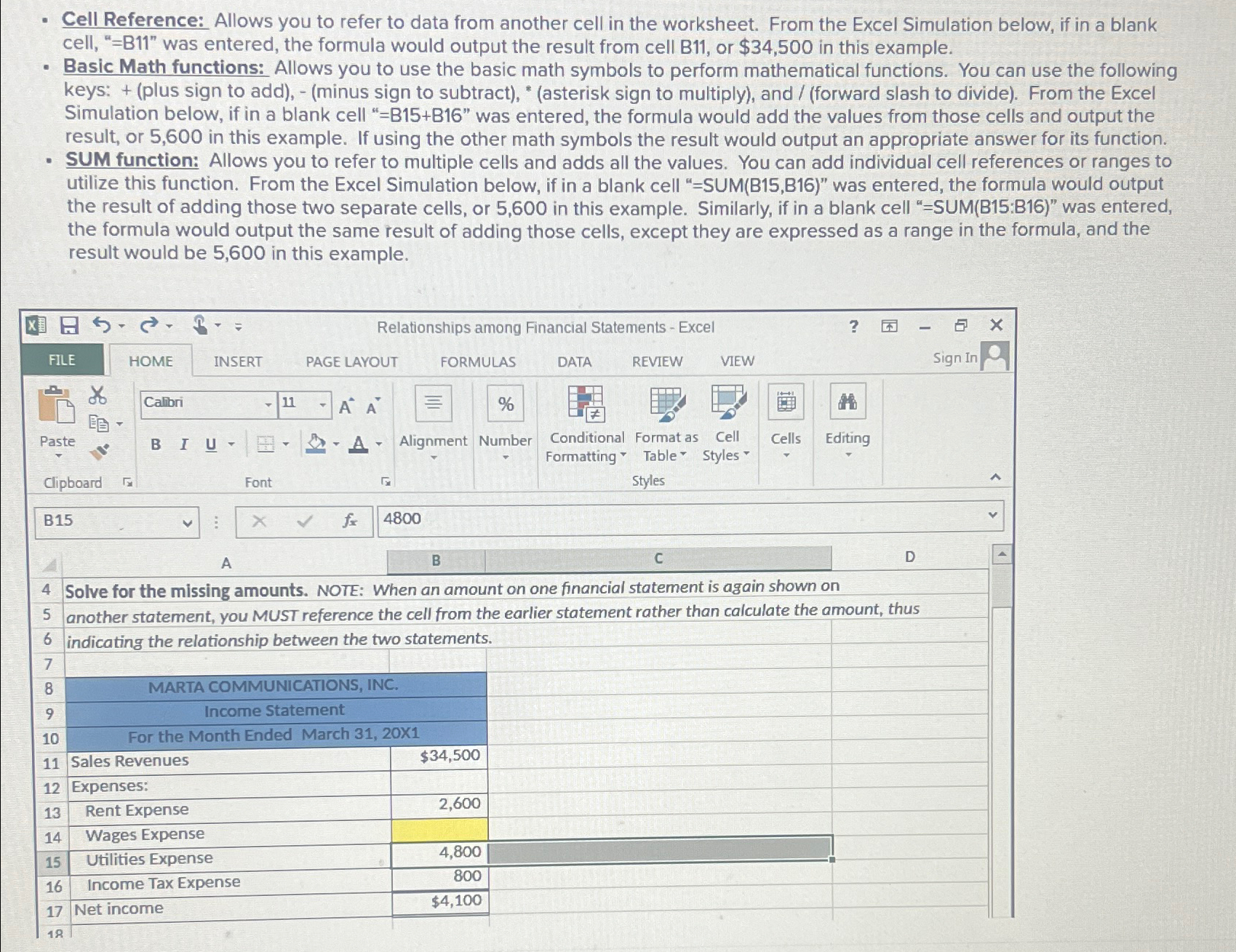Click the Select All corner triangle
The image size is (1236, 952).
(49, 565)
